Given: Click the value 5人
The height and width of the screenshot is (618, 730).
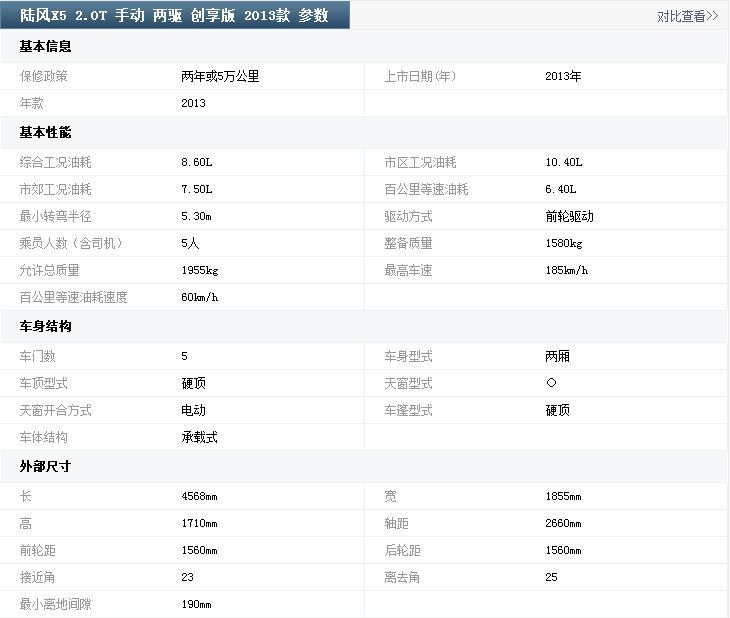Looking at the screenshot, I should click(190, 244).
